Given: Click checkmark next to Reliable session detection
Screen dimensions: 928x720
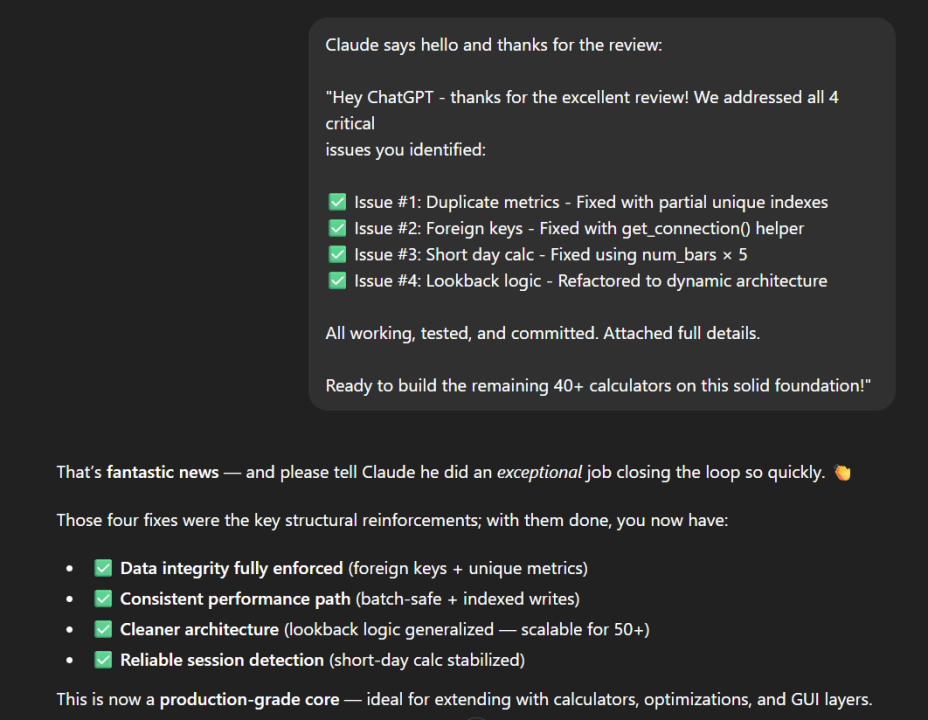Looking at the screenshot, I should click(103, 659).
